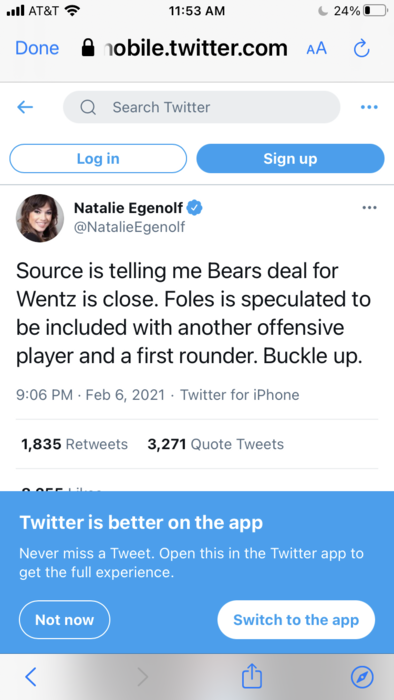Tap the Safari forward chevron icon
The width and height of the screenshot is (394, 700).
point(142,677)
